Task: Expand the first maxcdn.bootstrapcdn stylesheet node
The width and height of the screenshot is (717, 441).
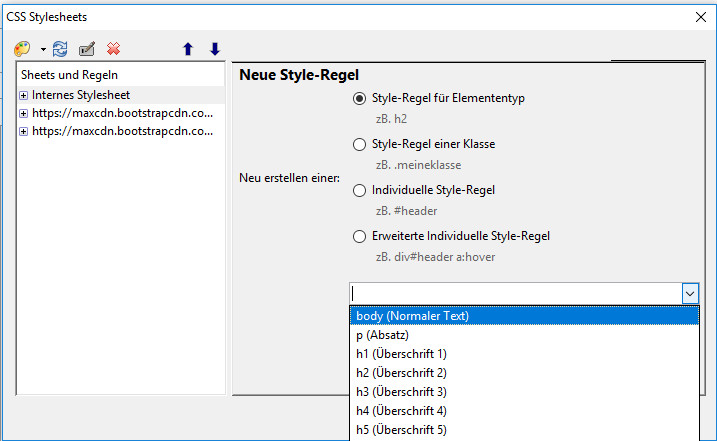Action: click(24, 113)
